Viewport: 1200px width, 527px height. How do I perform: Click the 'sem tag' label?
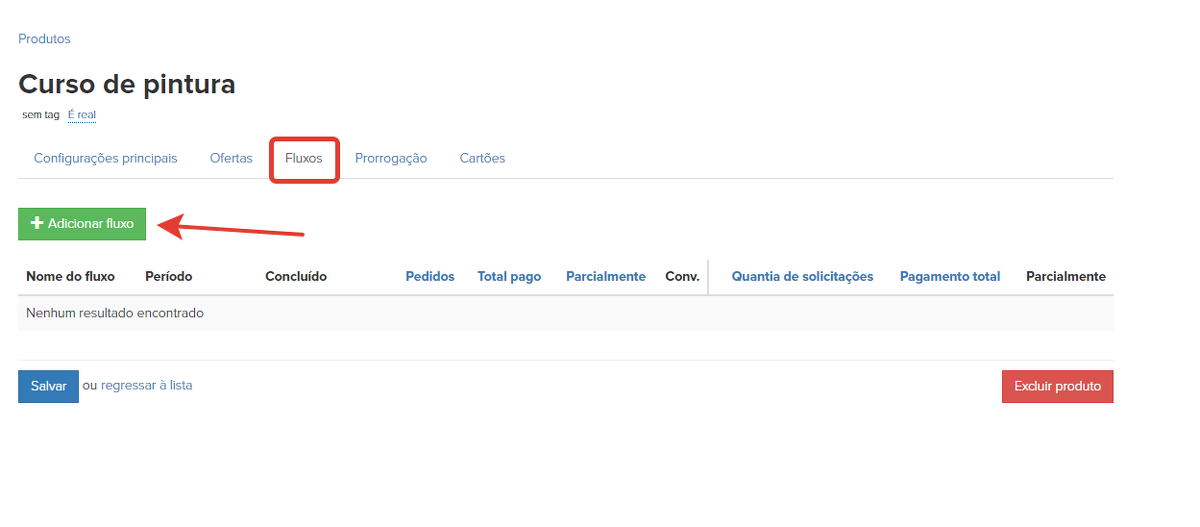41,115
